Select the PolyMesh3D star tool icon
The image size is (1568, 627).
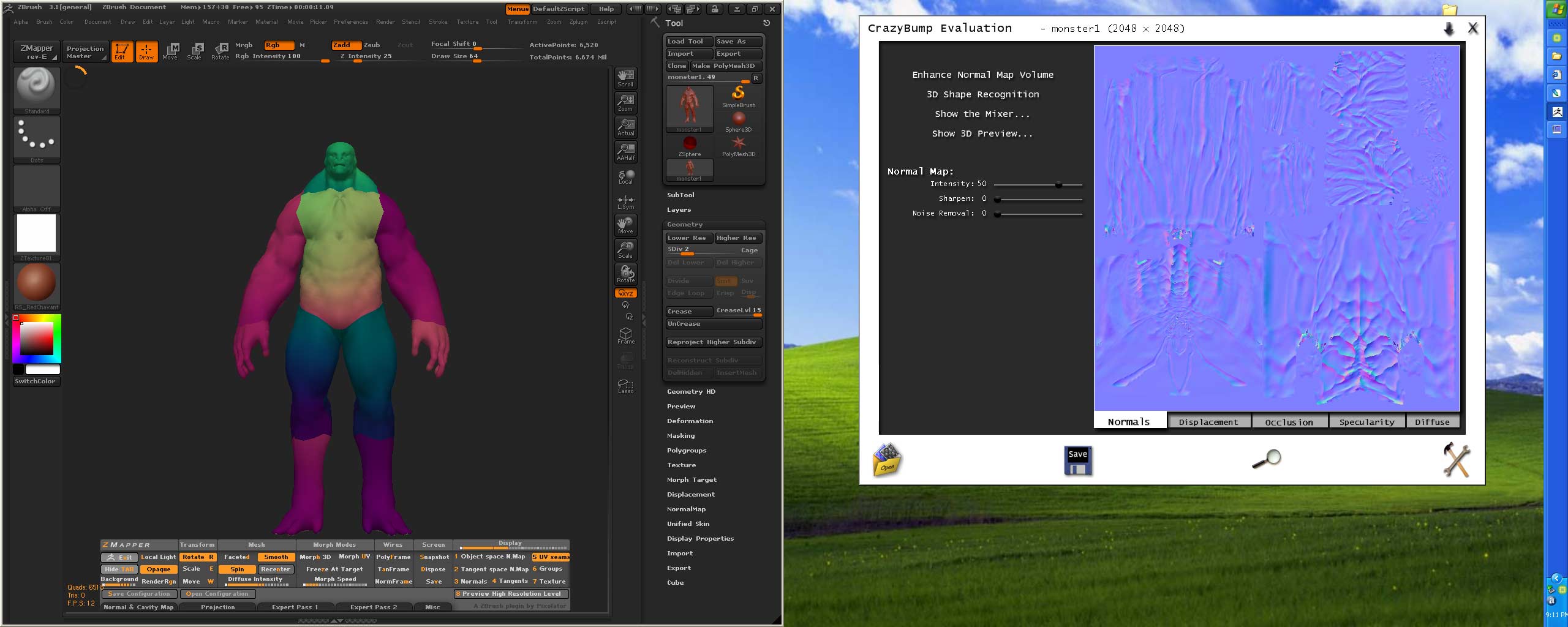point(739,146)
